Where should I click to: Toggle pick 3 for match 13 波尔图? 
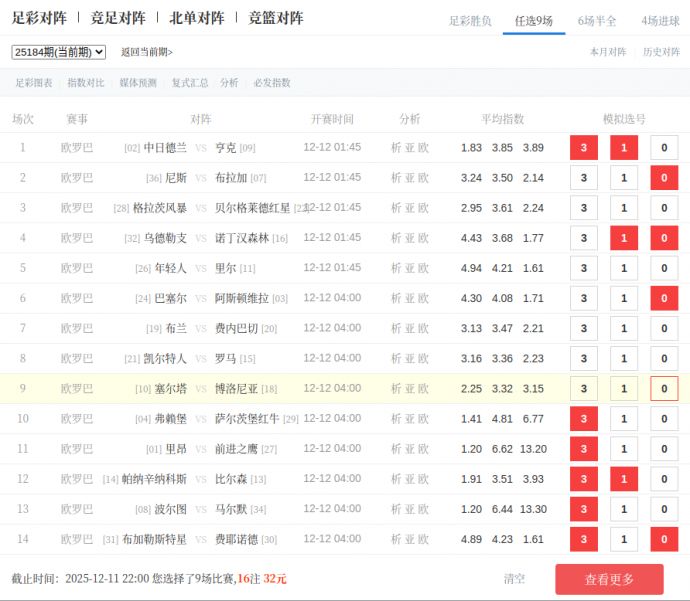(x=583, y=509)
